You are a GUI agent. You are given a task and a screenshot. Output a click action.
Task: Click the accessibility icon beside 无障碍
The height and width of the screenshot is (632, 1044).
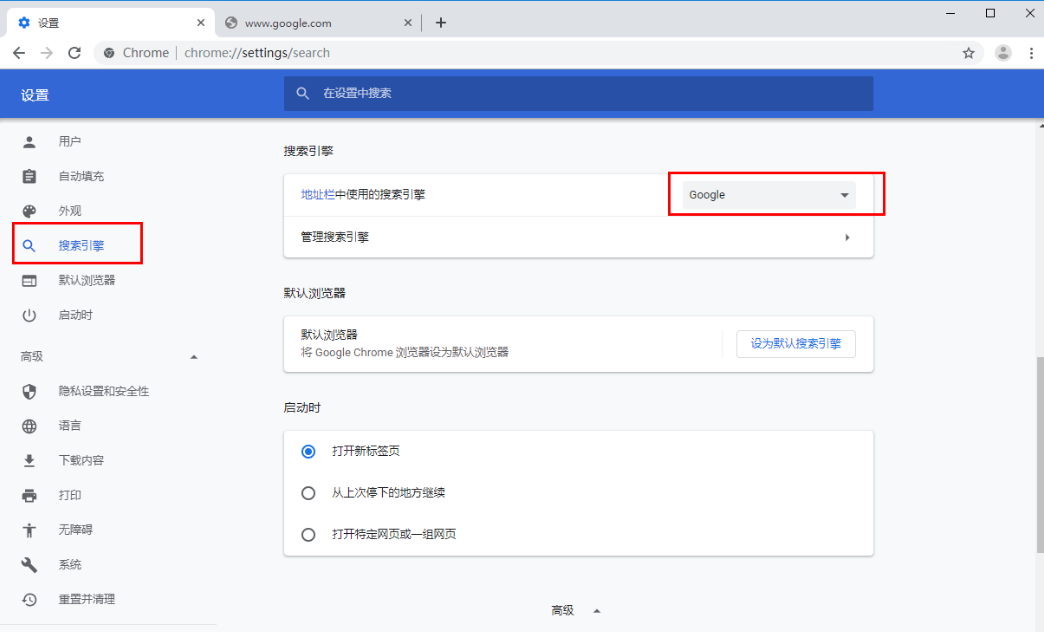(x=29, y=530)
